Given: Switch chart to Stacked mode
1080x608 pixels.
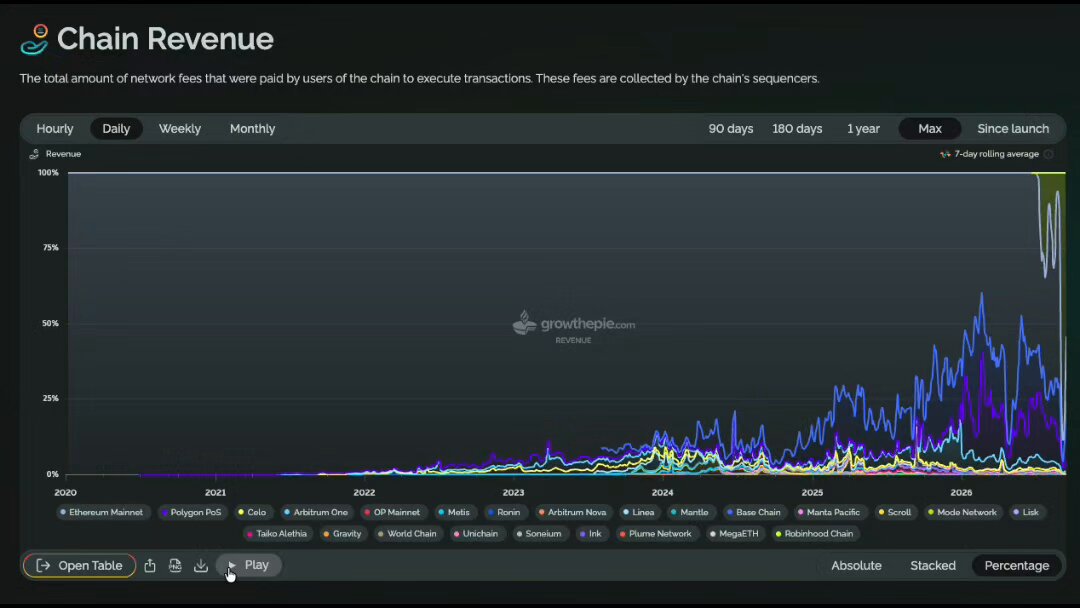Looking at the screenshot, I should [933, 565].
